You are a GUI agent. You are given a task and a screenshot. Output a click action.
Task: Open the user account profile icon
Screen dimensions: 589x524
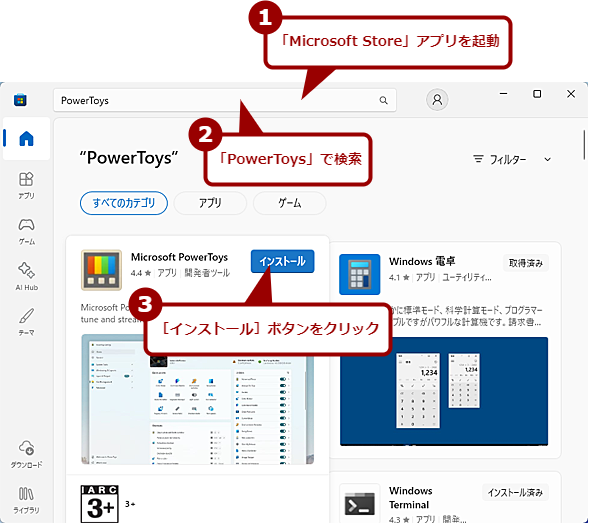pyautogui.click(x=437, y=100)
